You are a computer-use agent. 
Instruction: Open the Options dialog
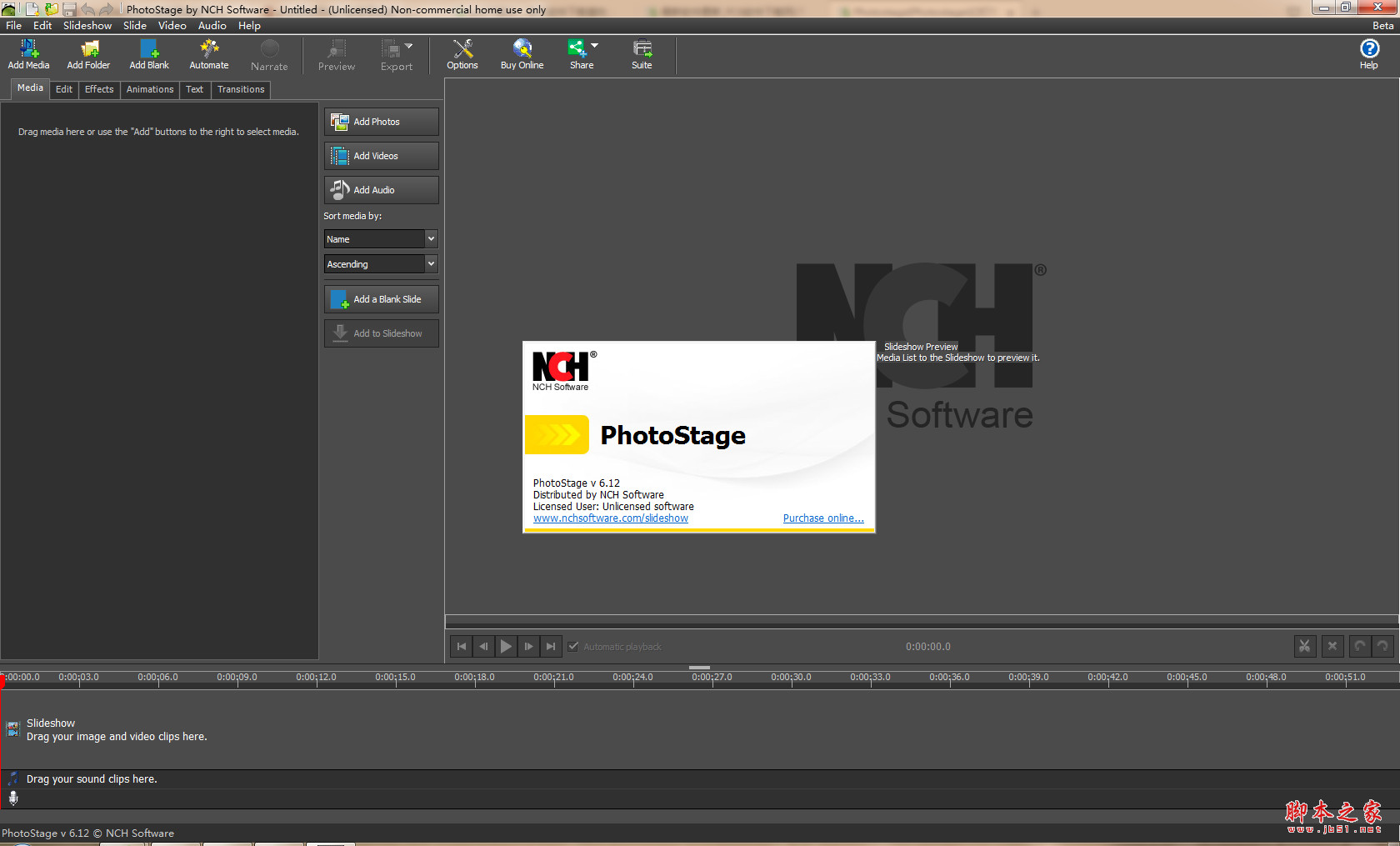point(462,55)
